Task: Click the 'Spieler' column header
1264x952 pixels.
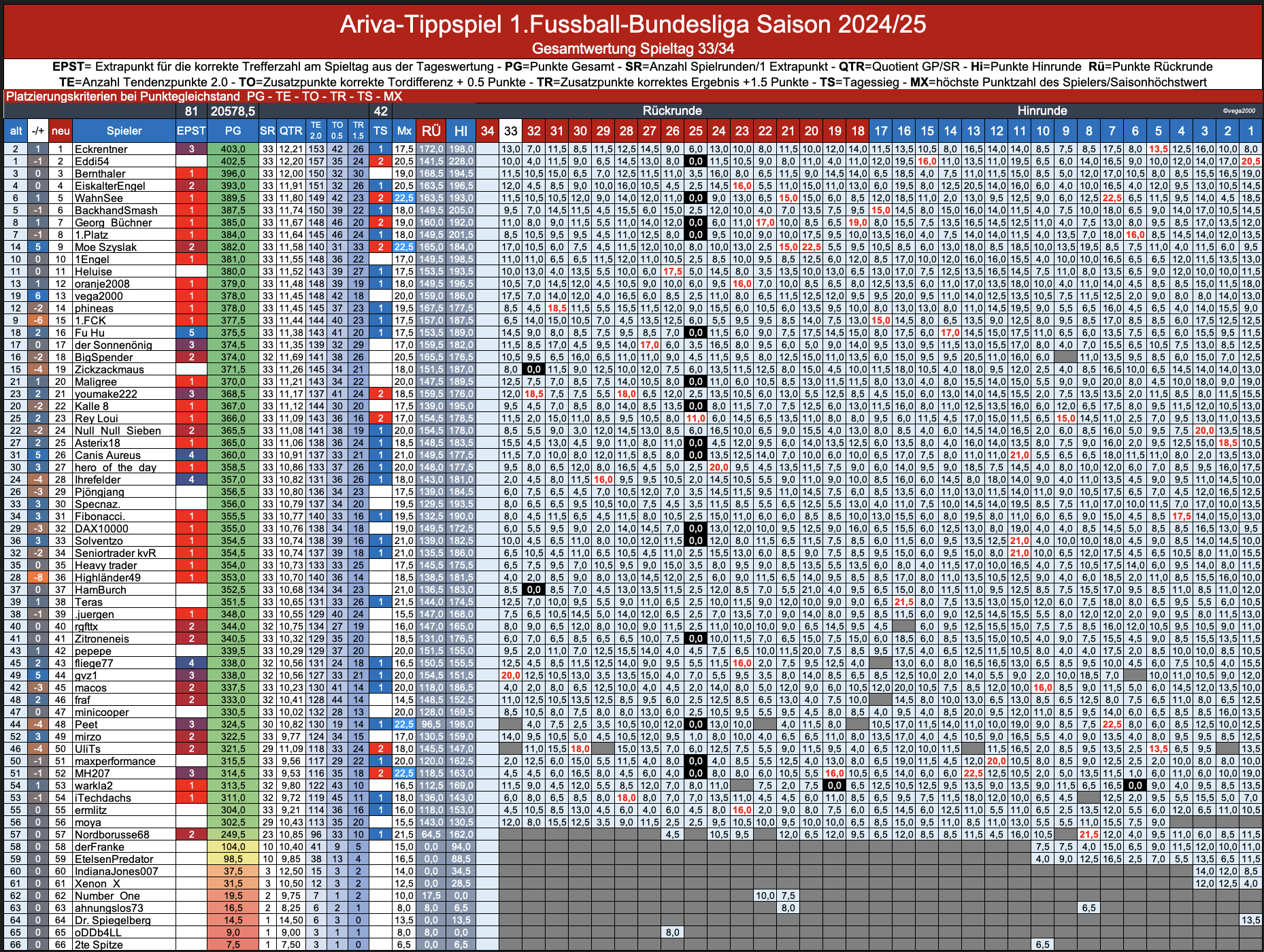Action: pyautogui.click(x=124, y=131)
